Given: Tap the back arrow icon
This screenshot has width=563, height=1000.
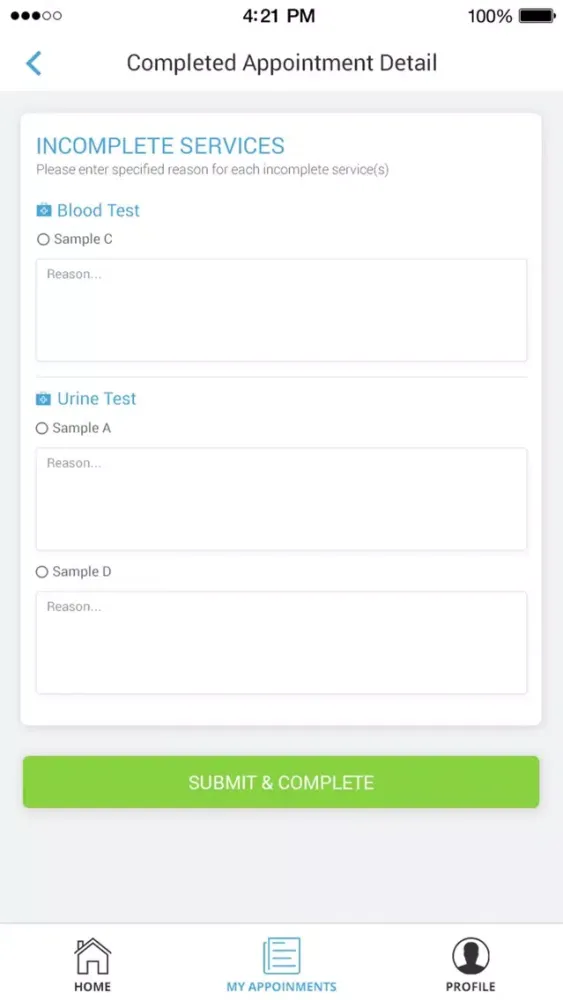Looking at the screenshot, I should 34,63.
